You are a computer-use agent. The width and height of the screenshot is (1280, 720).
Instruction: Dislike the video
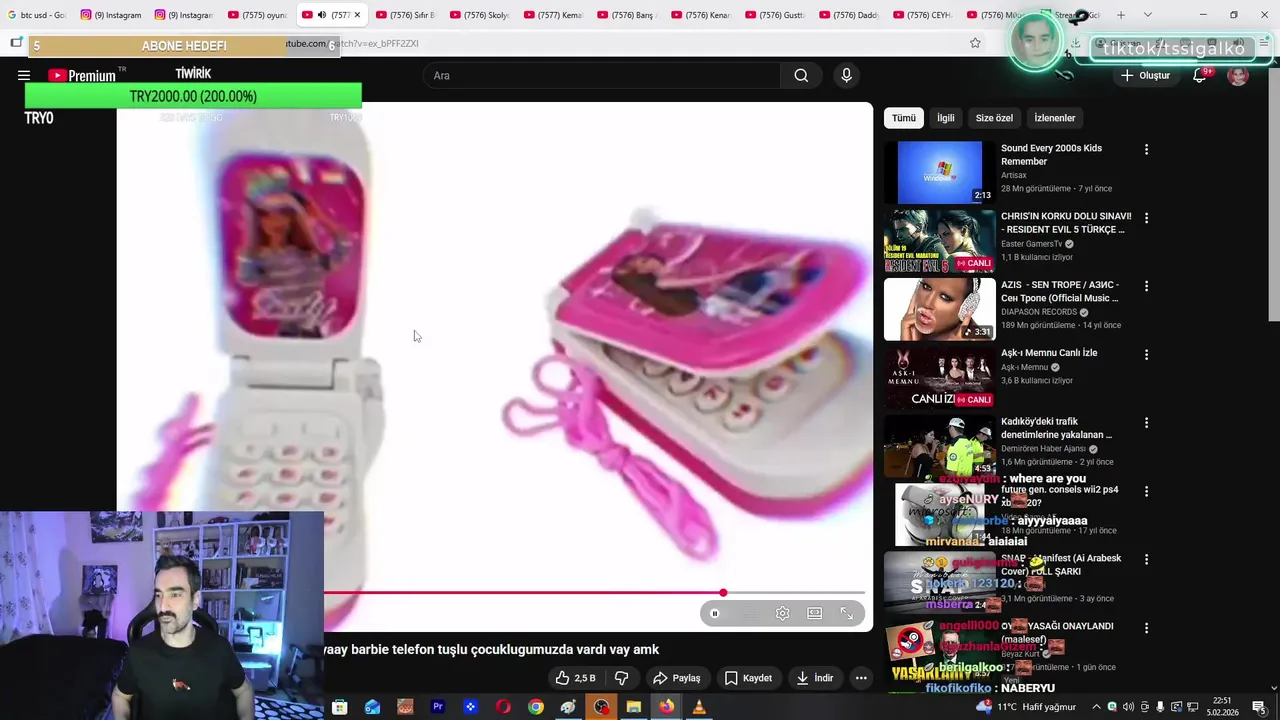621,678
